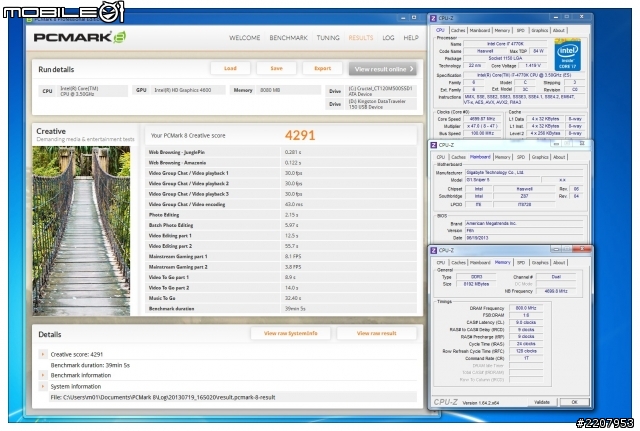Click the Gigabyte Technology manufacturer field
Screen dimensions: 640x431
(x=524, y=173)
